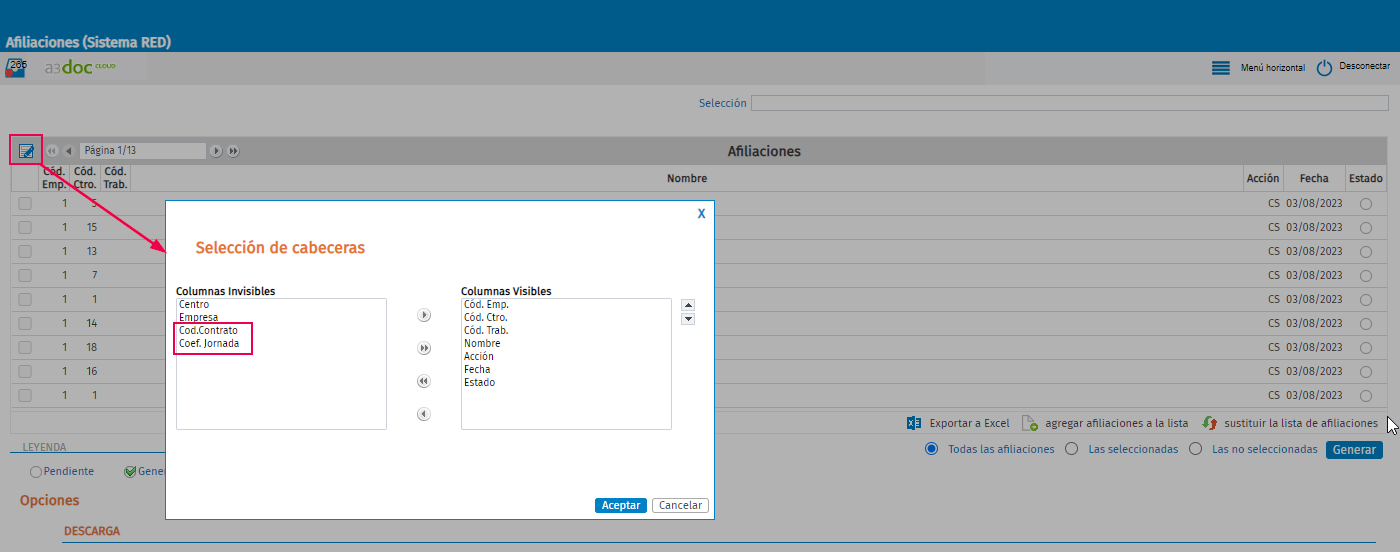Select Cód. Emp. in Columnas Visibles list

tap(486, 304)
